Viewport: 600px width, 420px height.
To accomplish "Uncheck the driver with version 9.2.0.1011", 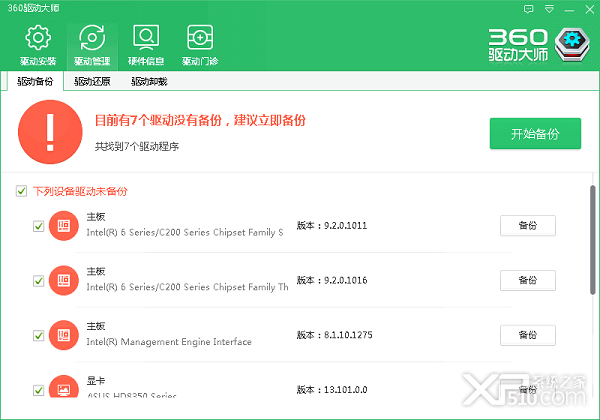I will click(x=38, y=226).
